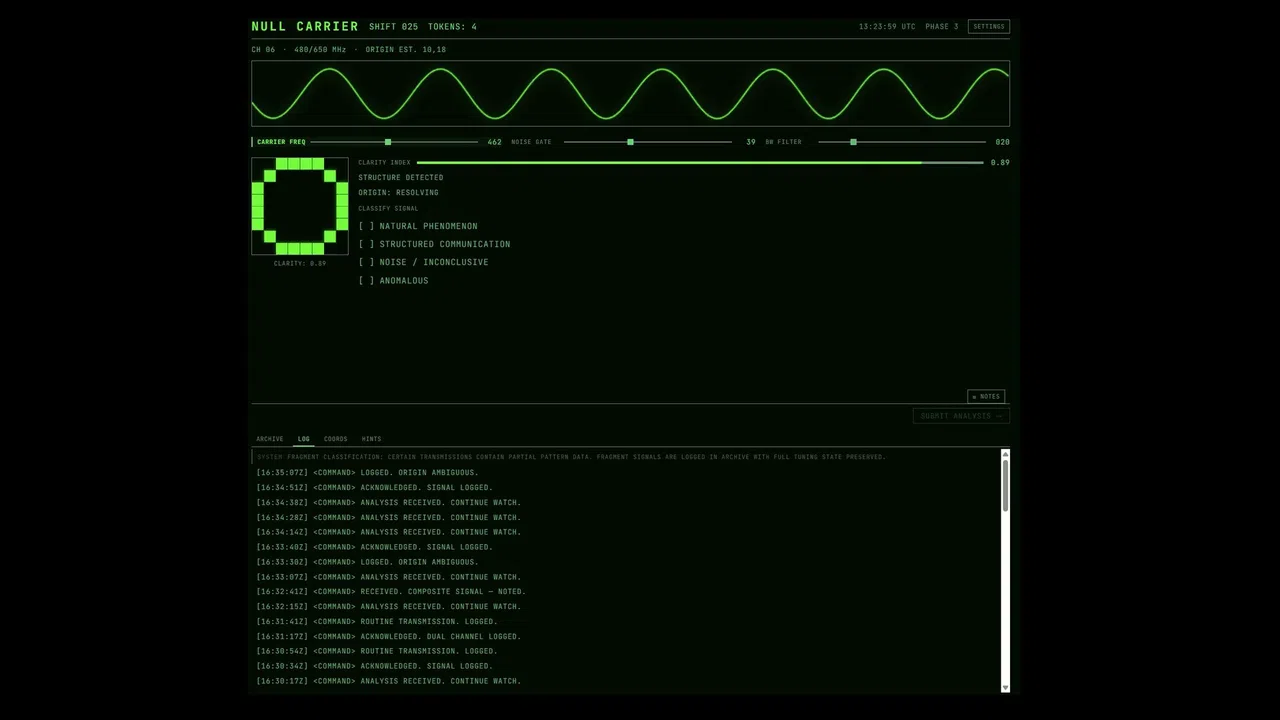Click the system fragment classification message
1280x720 pixels.
point(571,457)
